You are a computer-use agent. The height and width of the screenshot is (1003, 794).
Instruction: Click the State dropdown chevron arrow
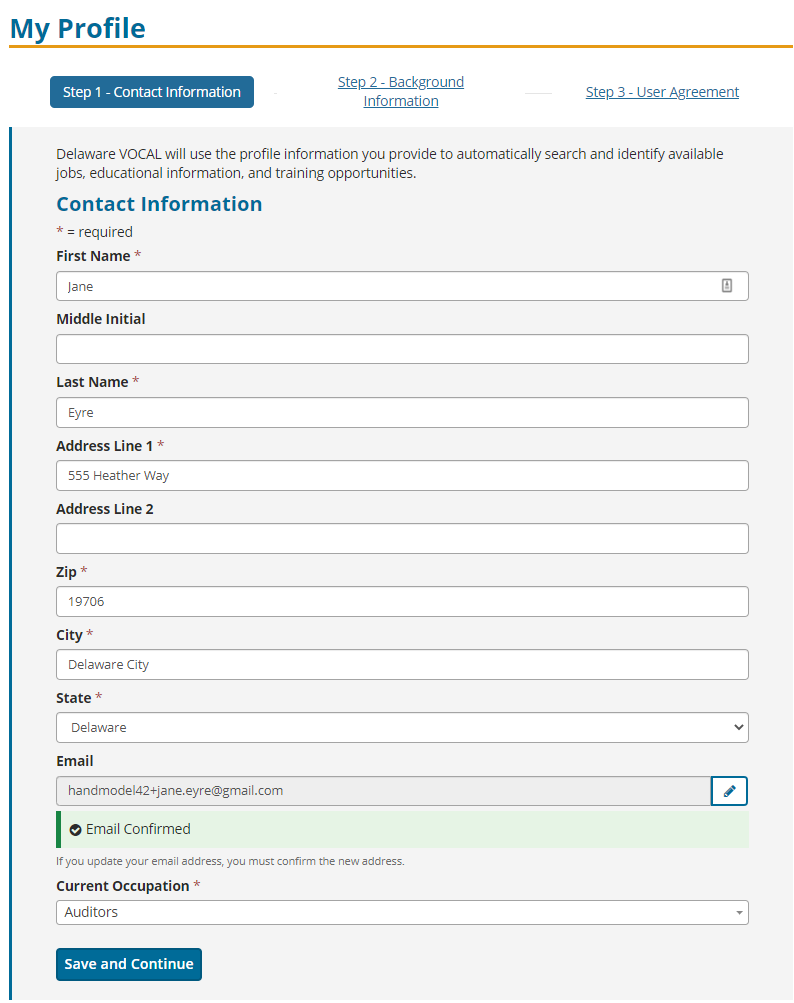738,727
